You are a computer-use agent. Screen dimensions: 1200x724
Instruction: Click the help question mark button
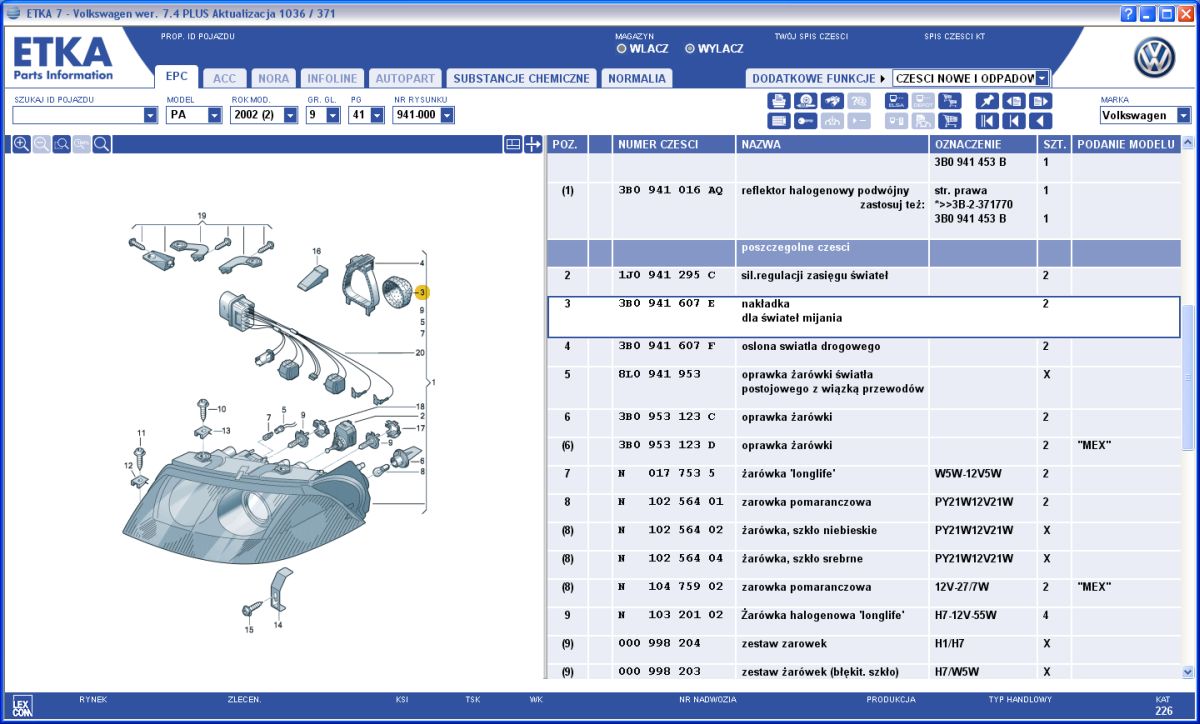click(1128, 14)
